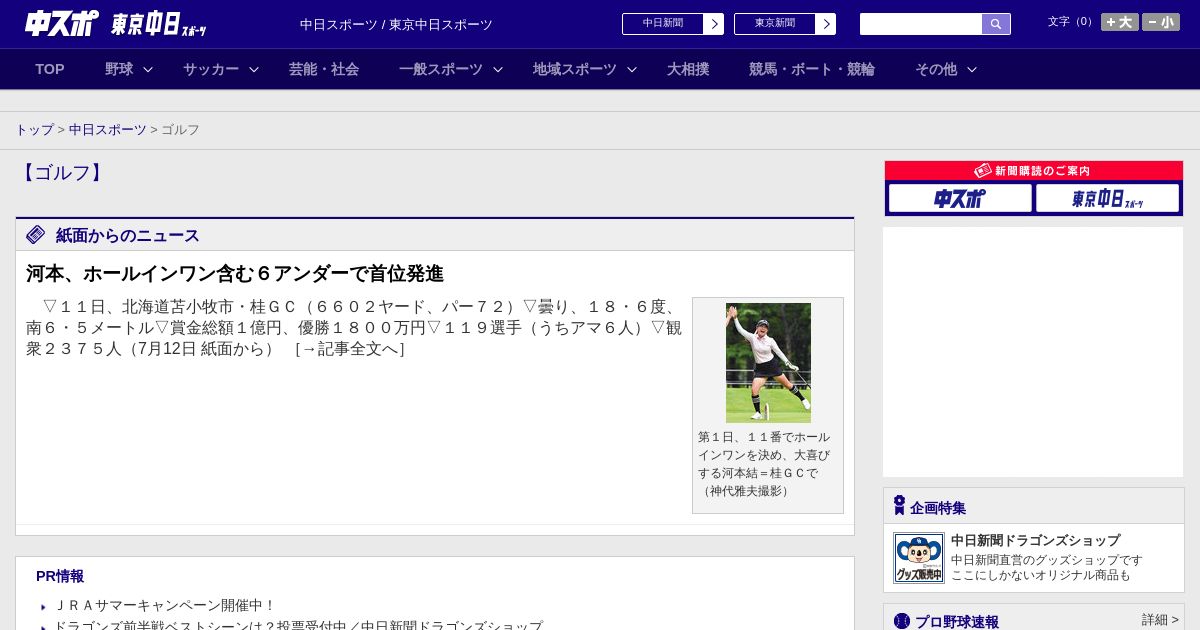This screenshot has height=630, width=1200.
Task: Open headline 河本、ホールインワン含む６アンダーで首位発進
Action: (x=235, y=273)
